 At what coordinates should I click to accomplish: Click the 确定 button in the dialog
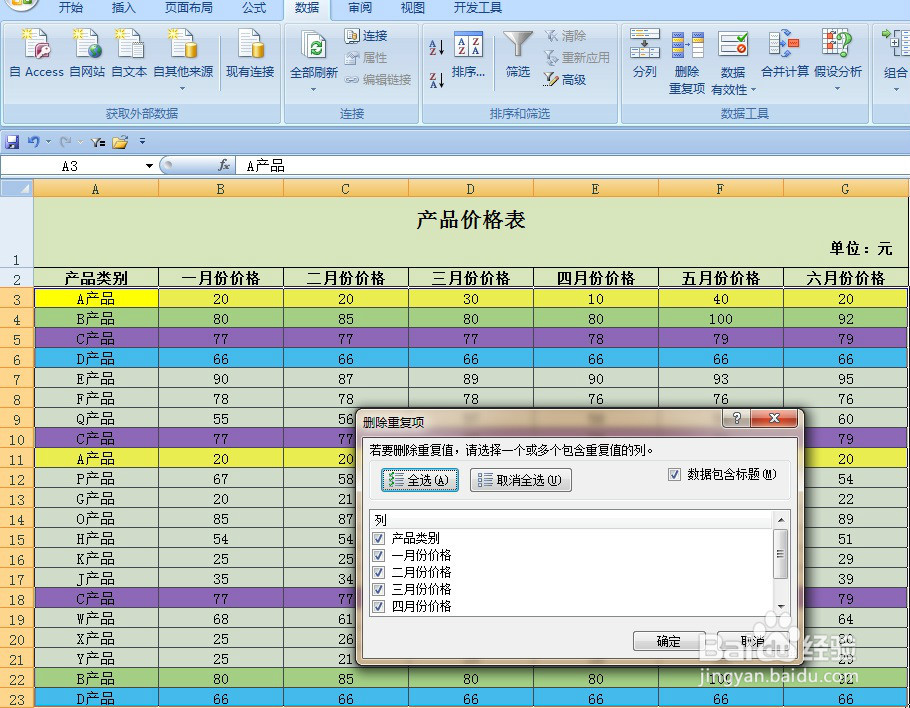pyautogui.click(x=667, y=642)
